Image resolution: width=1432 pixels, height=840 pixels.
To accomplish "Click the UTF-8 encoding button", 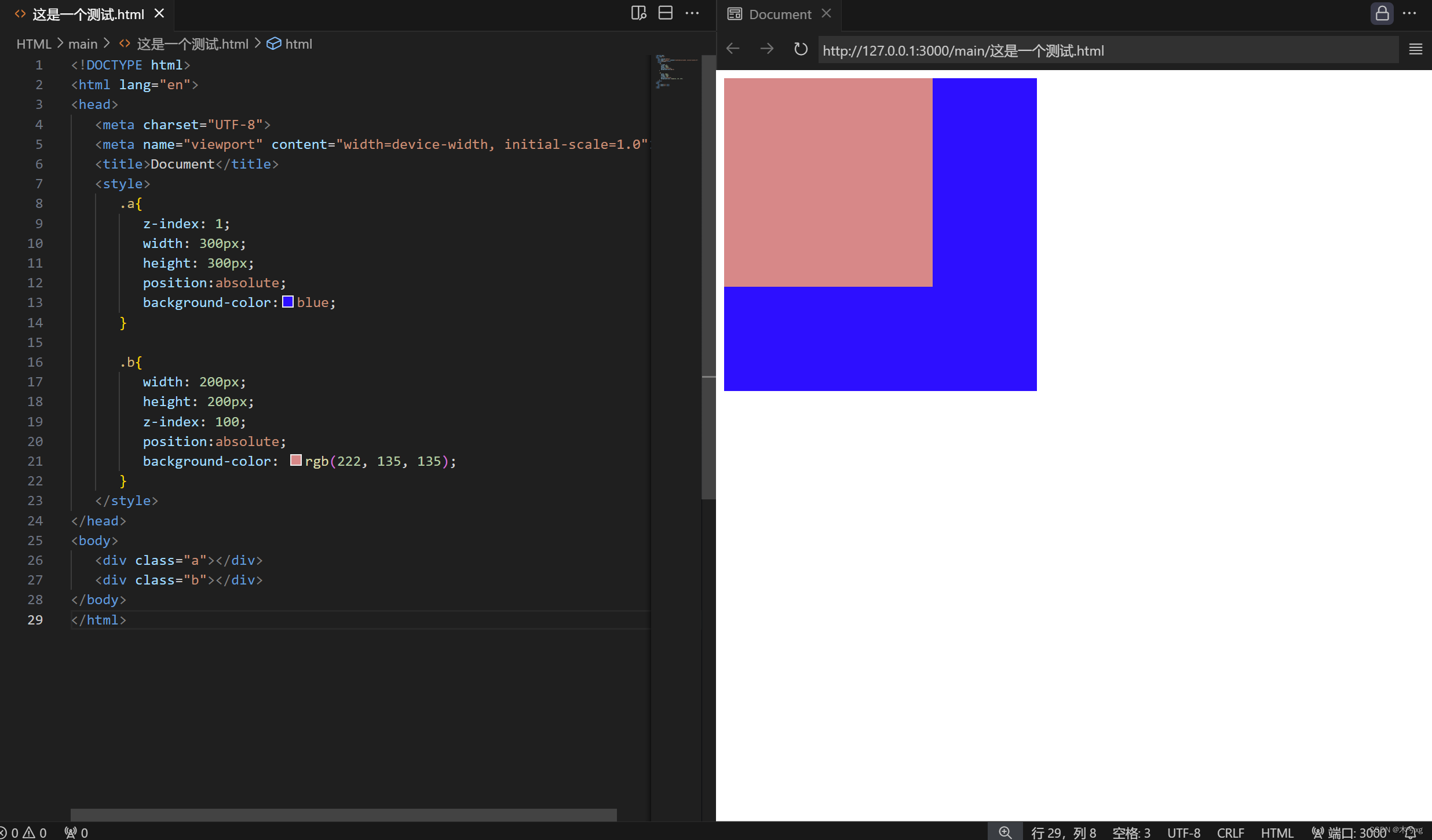I will [x=1183, y=832].
